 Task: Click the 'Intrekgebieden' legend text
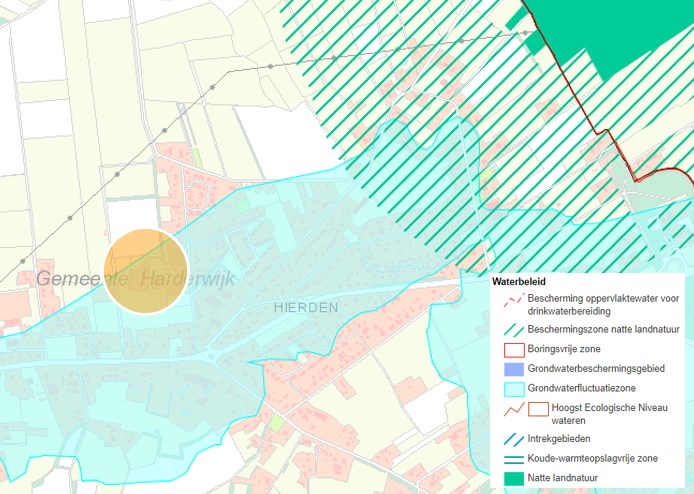[x=559, y=439]
